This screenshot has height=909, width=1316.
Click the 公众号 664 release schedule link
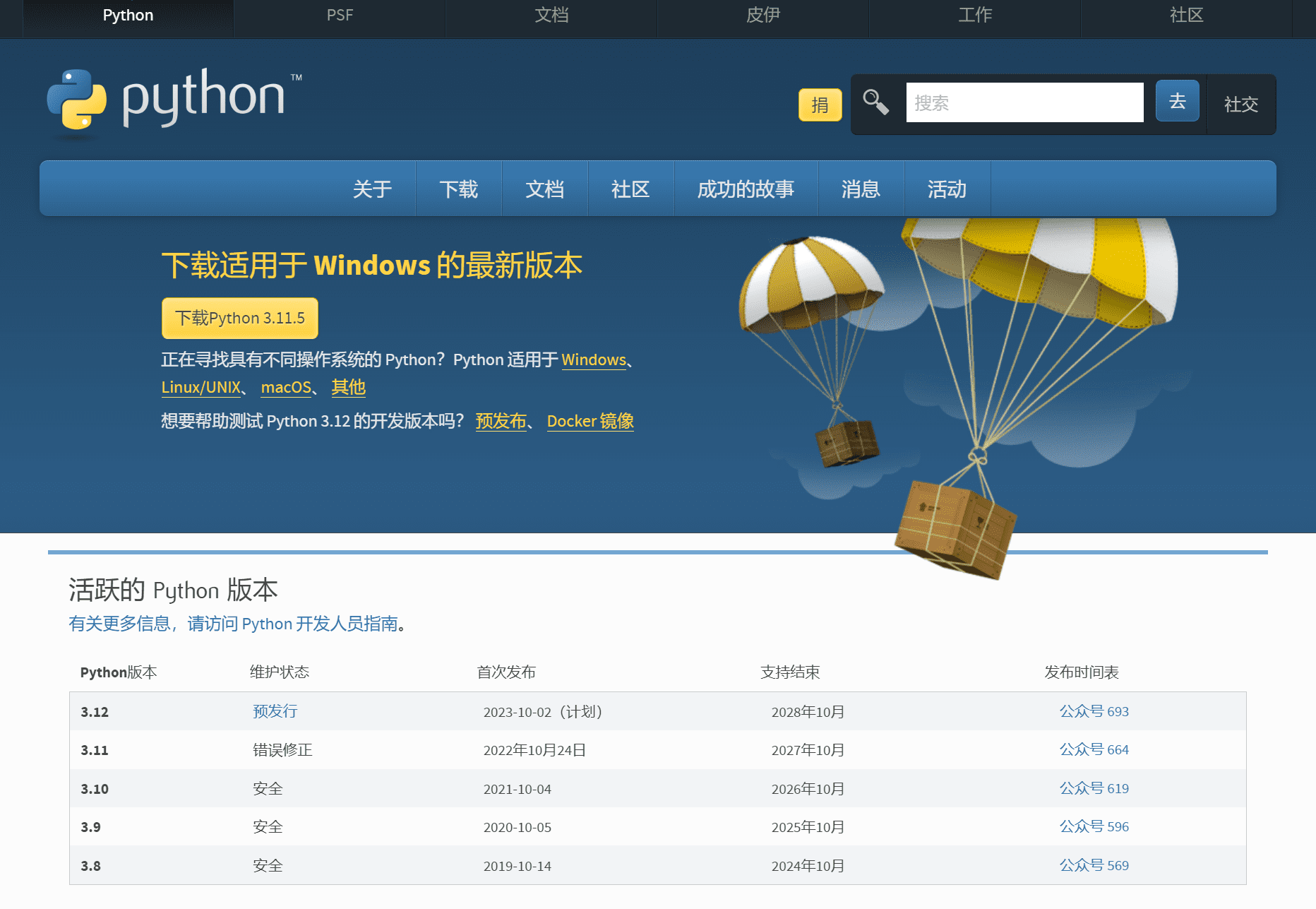(x=1094, y=749)
